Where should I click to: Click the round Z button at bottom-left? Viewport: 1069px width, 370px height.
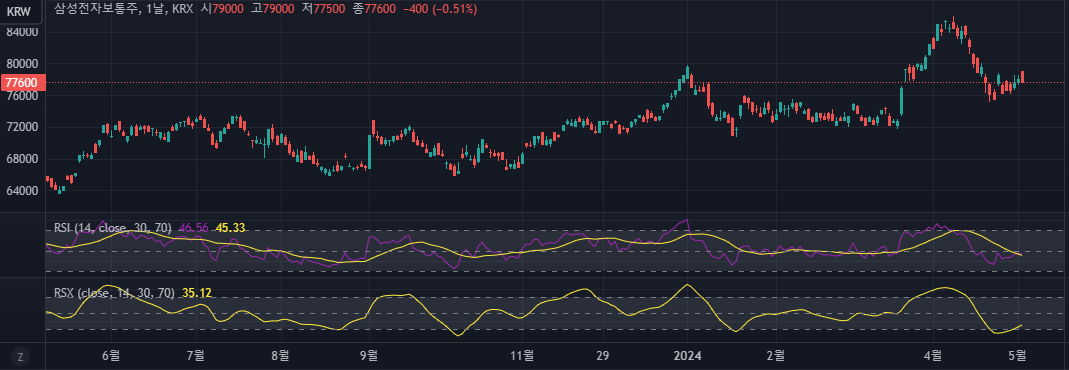click(x=20, y=356)
